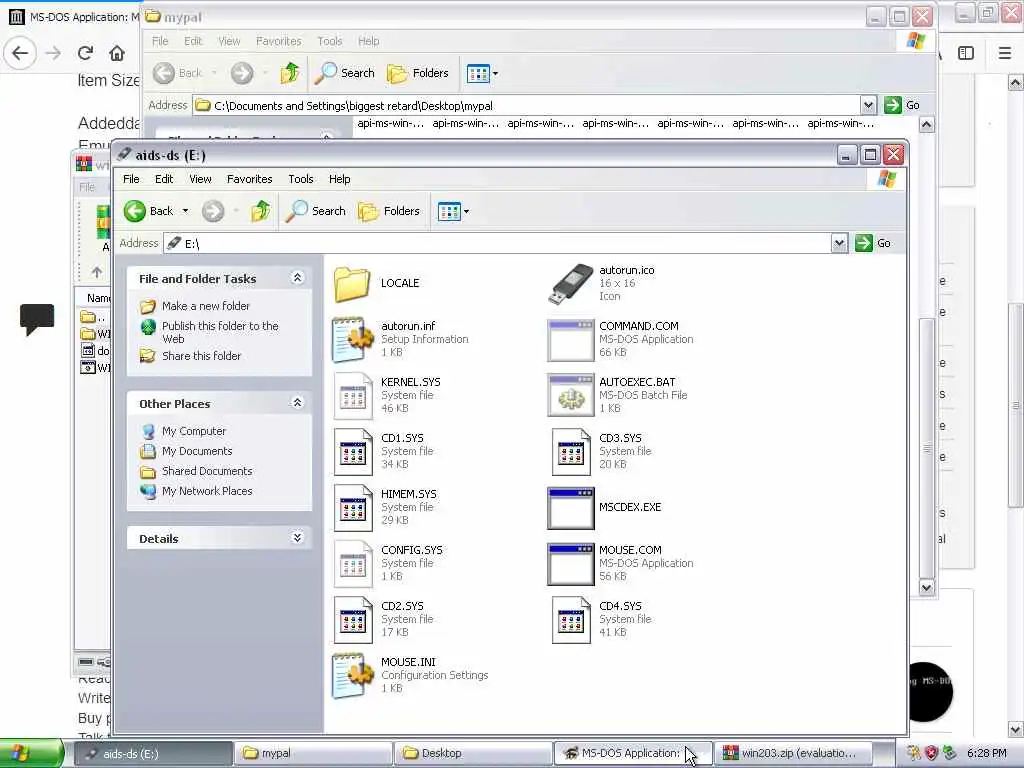The height and width of the screenshot is (768, 1024).
Task: Select the autorun.ico USB drive icon
Action: pos(570,283)
